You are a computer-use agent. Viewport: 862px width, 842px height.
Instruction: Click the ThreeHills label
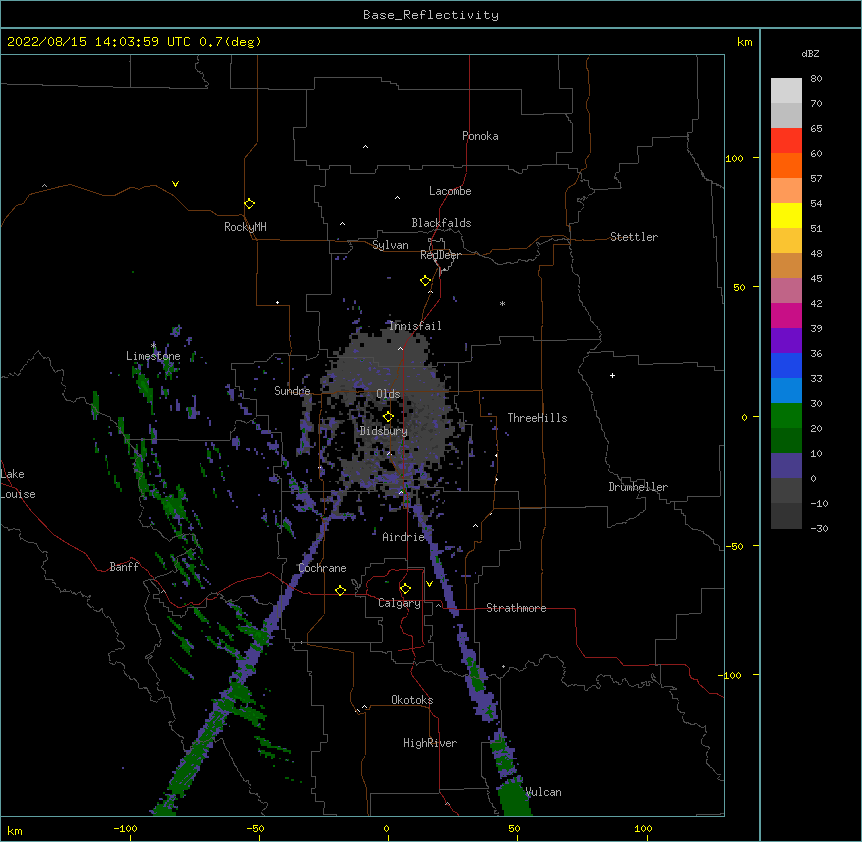537,418
